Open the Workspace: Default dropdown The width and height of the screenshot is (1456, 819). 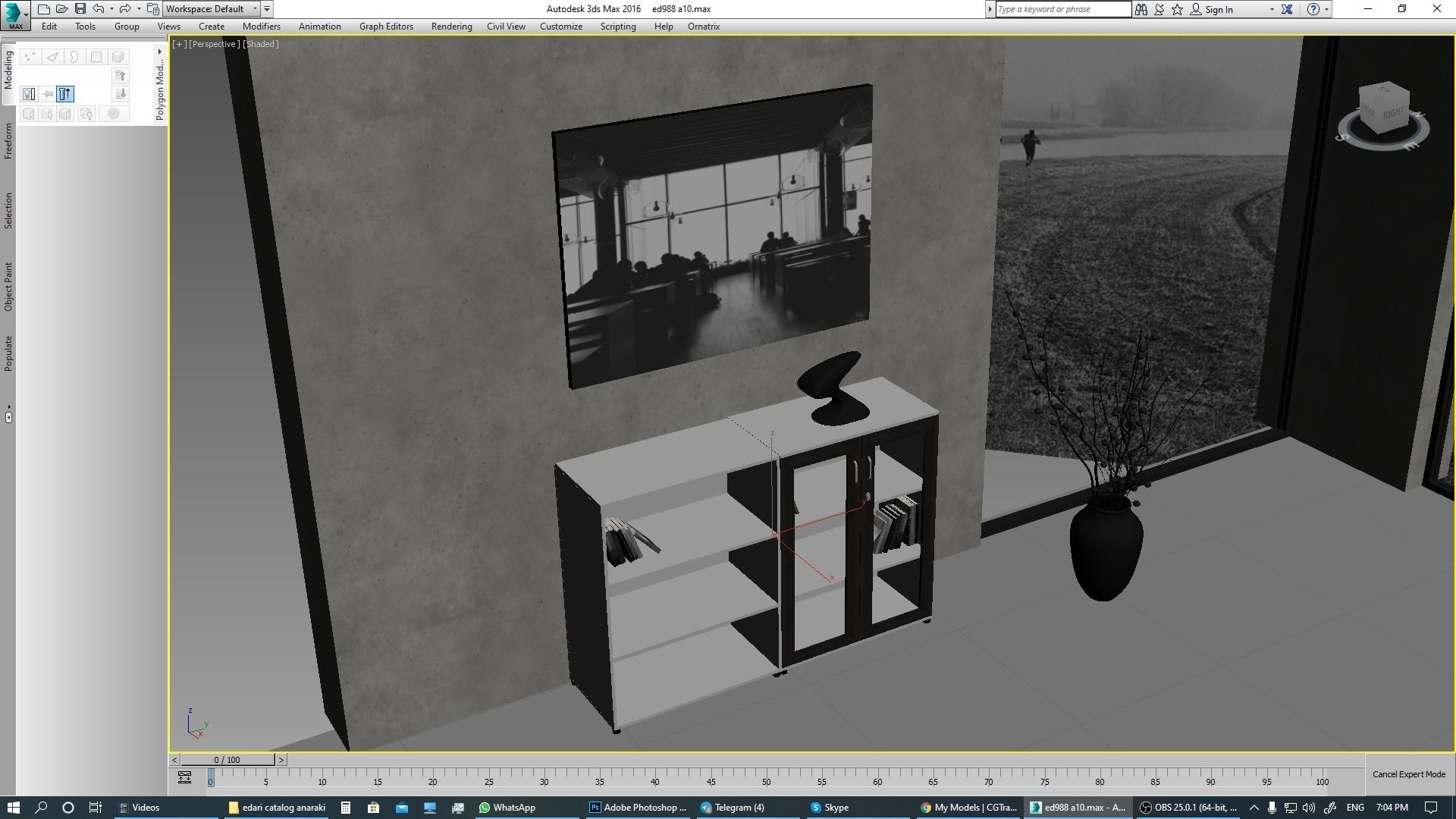tap(212, 9)
